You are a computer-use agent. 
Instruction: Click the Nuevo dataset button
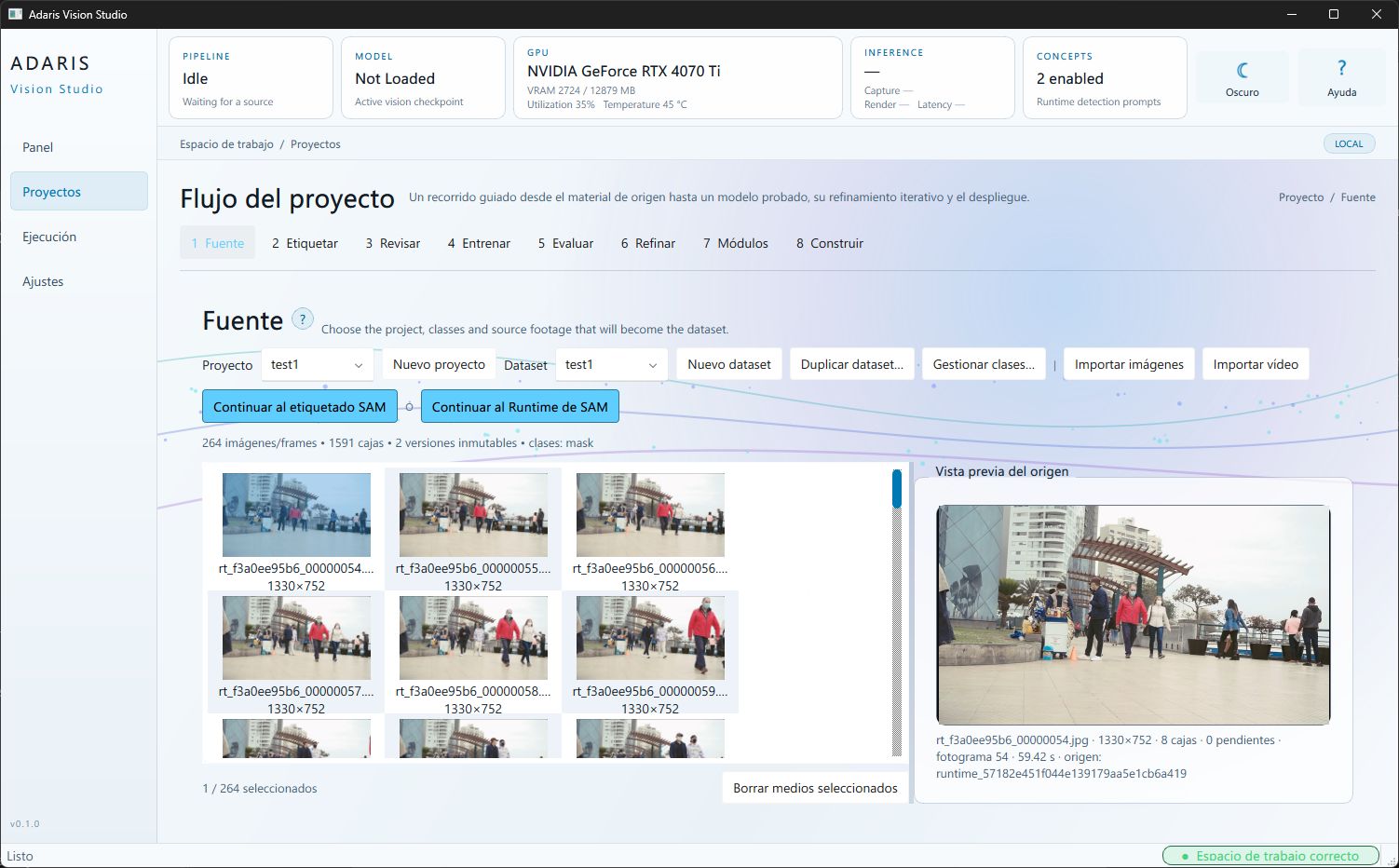point(729,364)
